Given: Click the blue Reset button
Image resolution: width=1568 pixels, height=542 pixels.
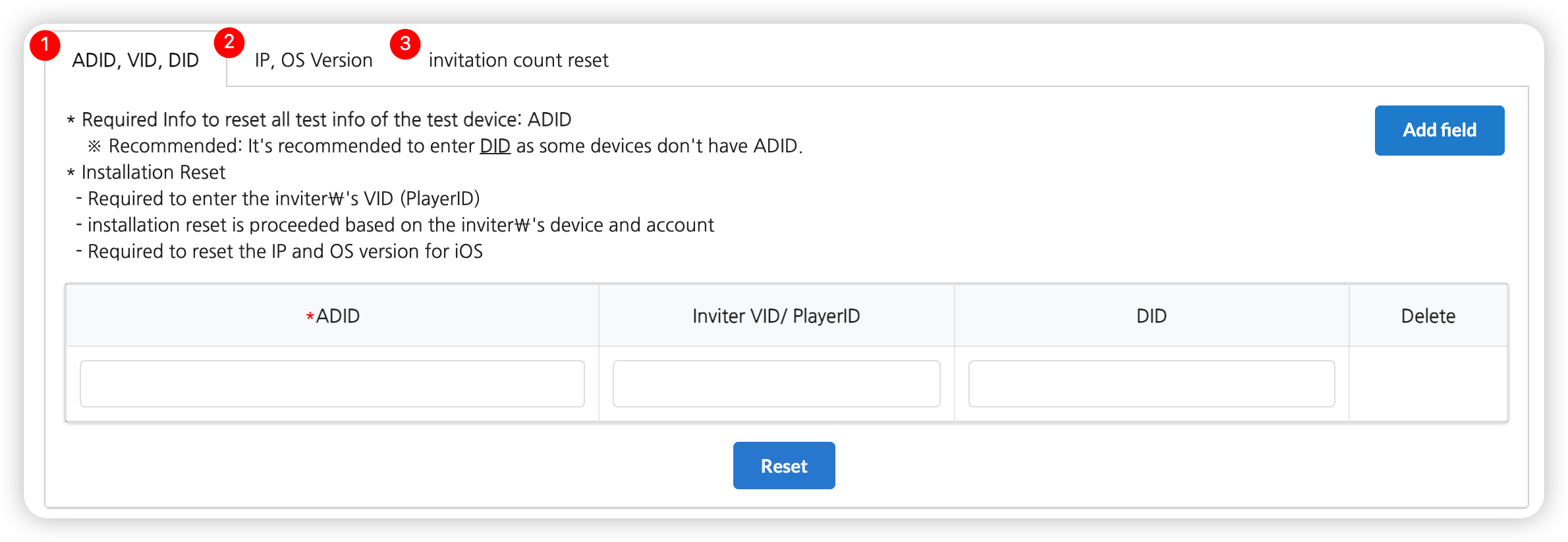Looking at the screenshot, I should tap(784, 466).
